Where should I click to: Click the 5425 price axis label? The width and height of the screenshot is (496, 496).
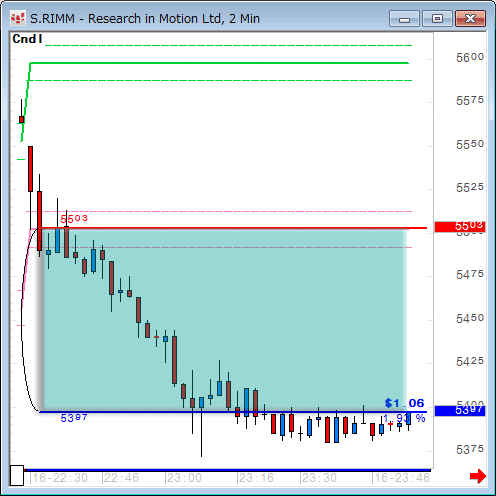click(x=470, y=361)
